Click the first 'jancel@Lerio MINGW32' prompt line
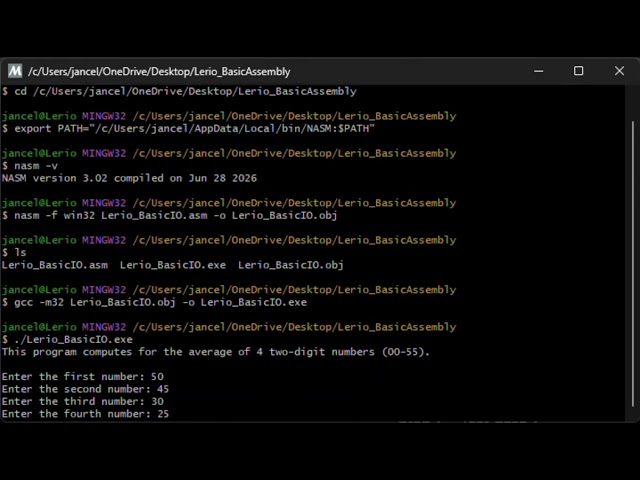640x480 pixels. pyautogui.click(x=229, y=116)
